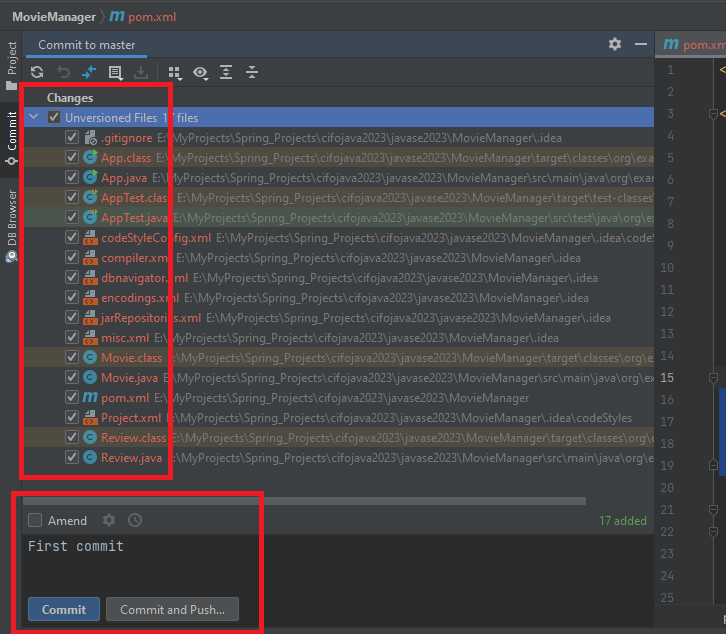Screen dimensions: 726x634
Task: Uncheck Review.java checkbox
Action: 72,457
